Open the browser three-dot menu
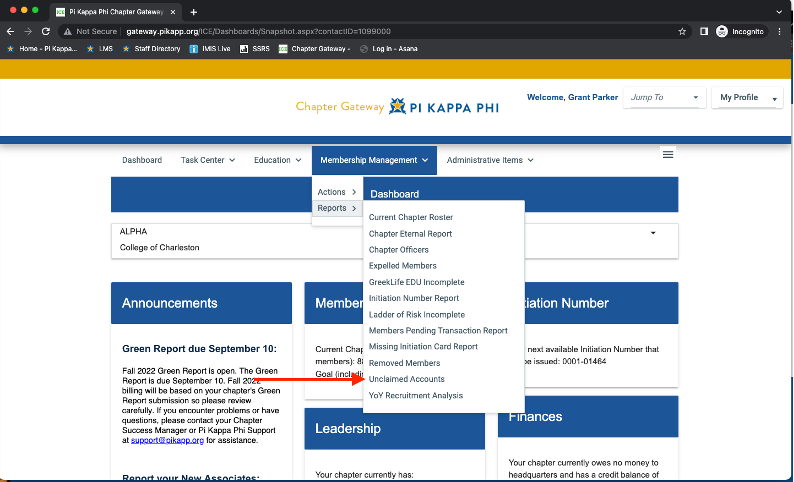 tap(780, 31)
